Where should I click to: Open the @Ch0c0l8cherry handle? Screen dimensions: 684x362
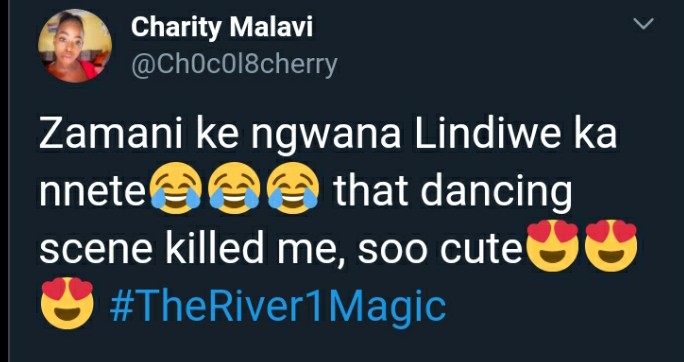coord(234,65)
